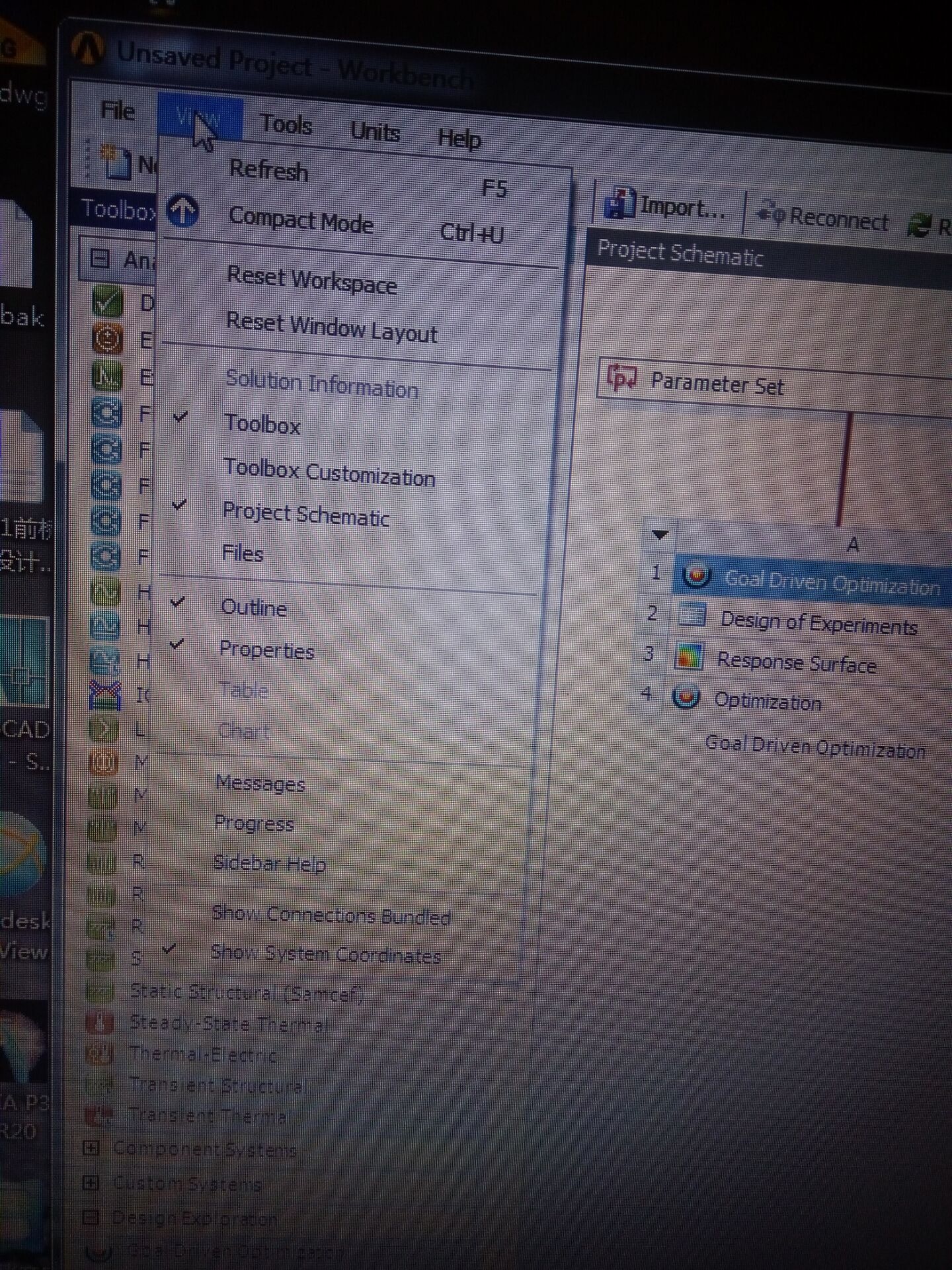Collapse the Analysis Systems group in Toolbox

coord(99,258)
